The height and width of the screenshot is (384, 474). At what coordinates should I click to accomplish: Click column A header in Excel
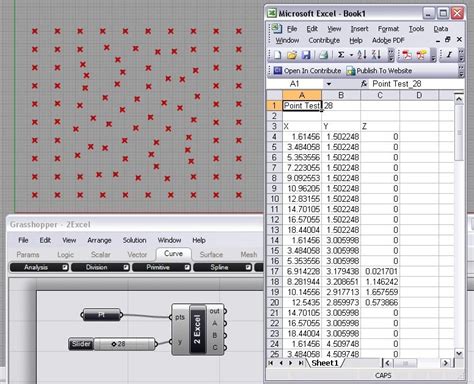(302, 95)
